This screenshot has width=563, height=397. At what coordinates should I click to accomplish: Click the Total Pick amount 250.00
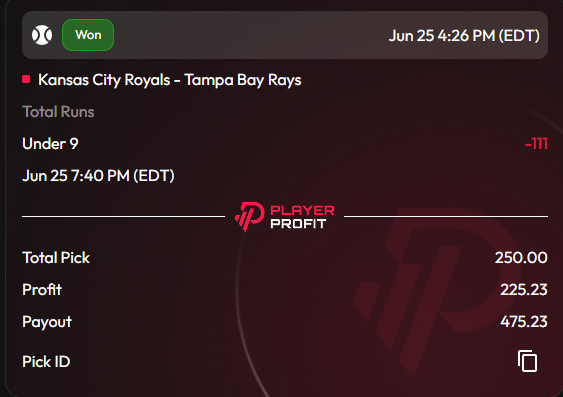[521, 258]
